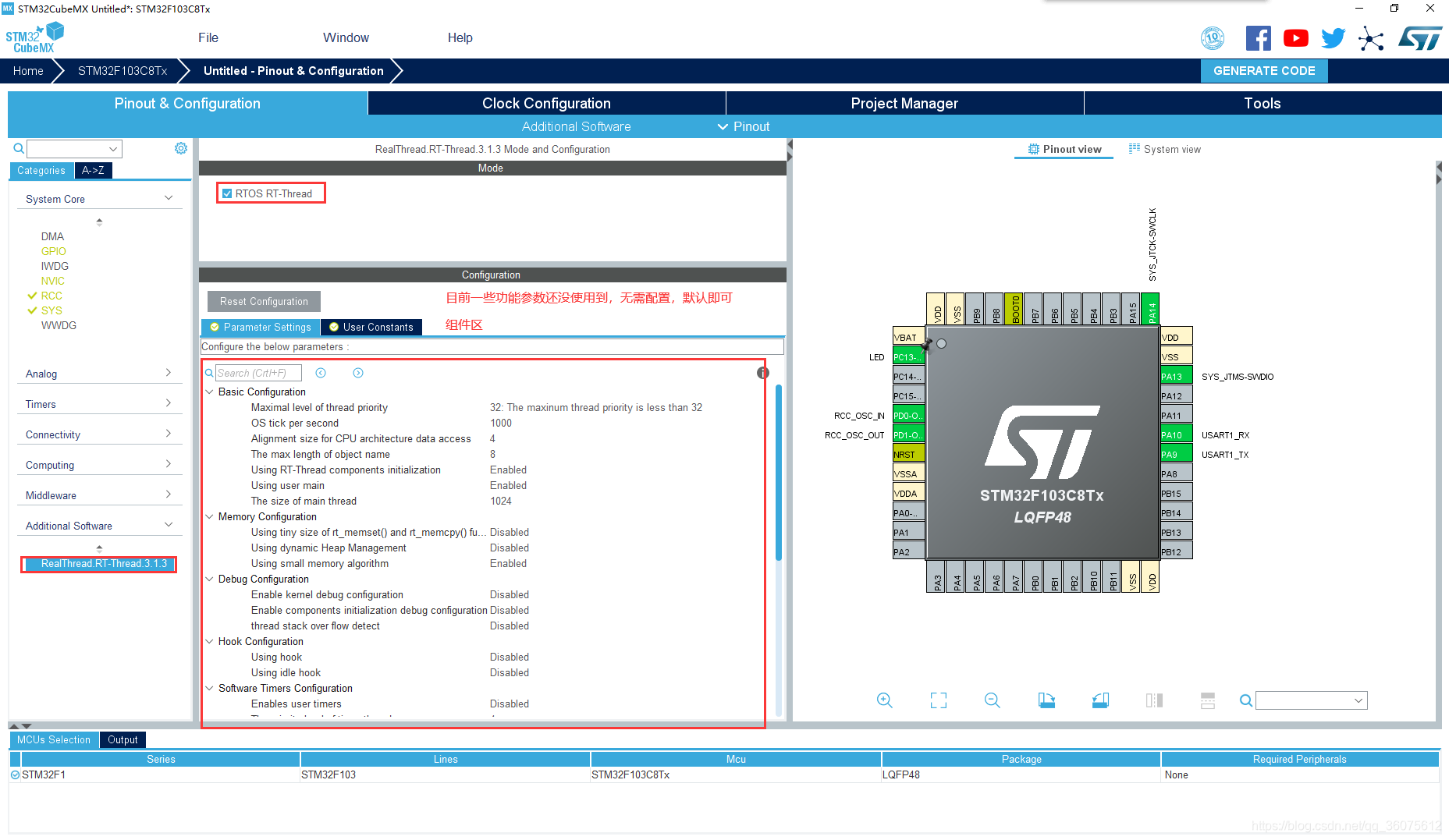Collapse the Memory Configuration group
The height and width of the screenshot is (840, 1449).
[x=209, y=516]
